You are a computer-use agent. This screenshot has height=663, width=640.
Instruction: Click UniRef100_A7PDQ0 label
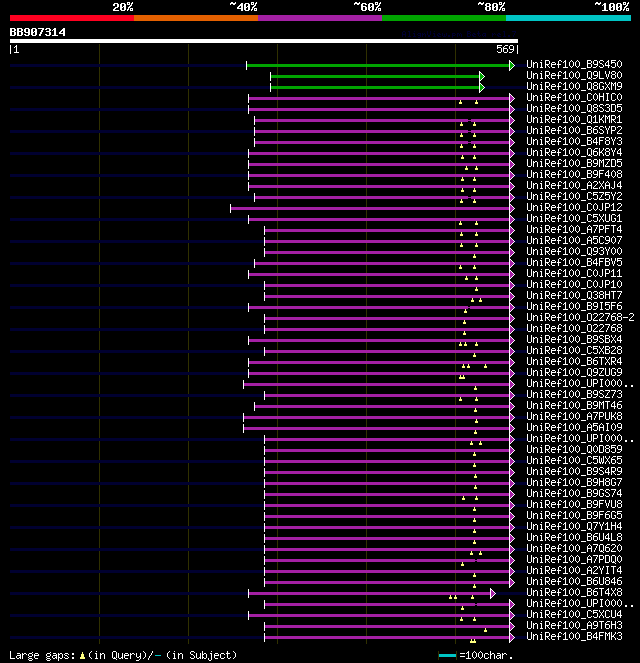574,559
